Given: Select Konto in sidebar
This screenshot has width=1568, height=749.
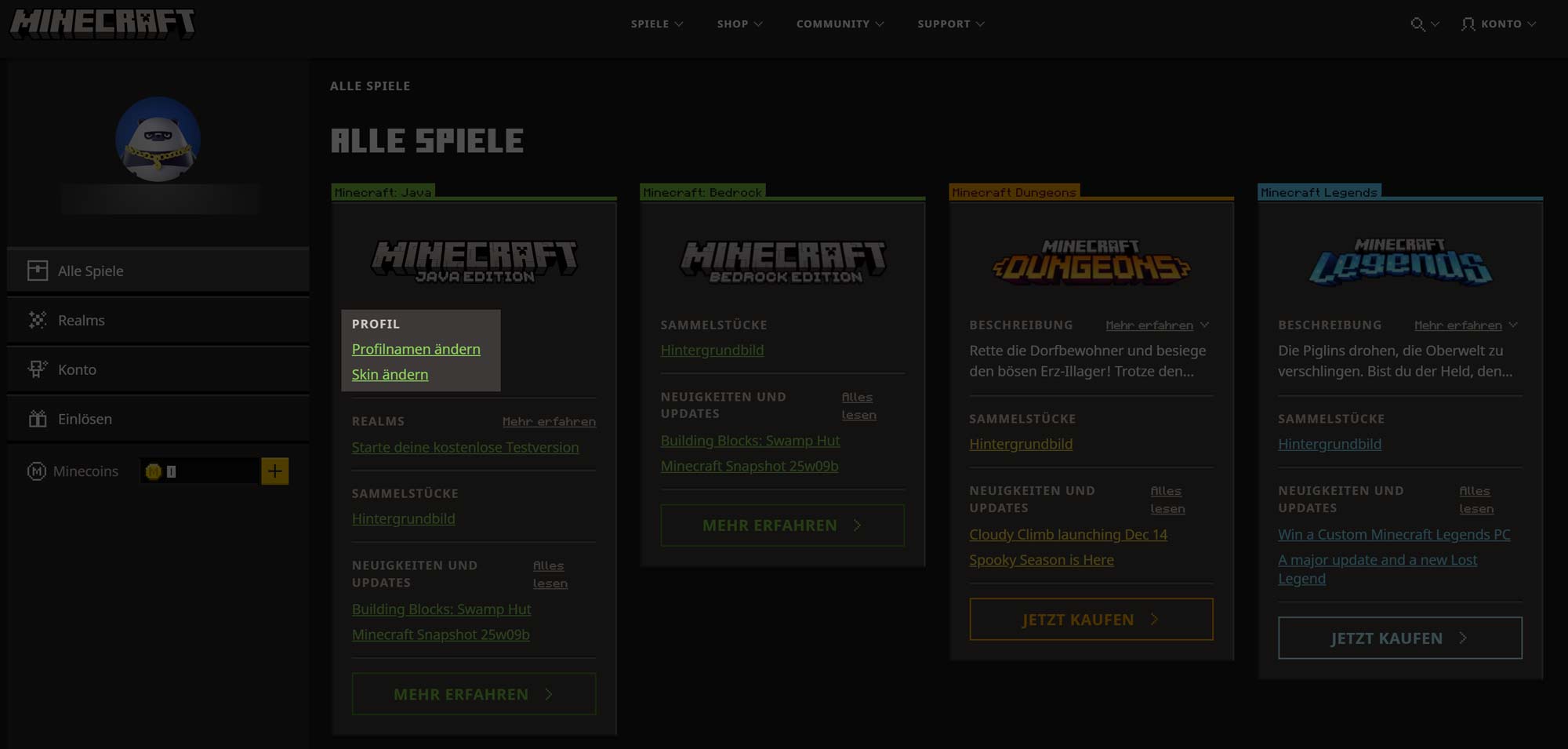Looking at the screenshot, I should tap(158, 369).
